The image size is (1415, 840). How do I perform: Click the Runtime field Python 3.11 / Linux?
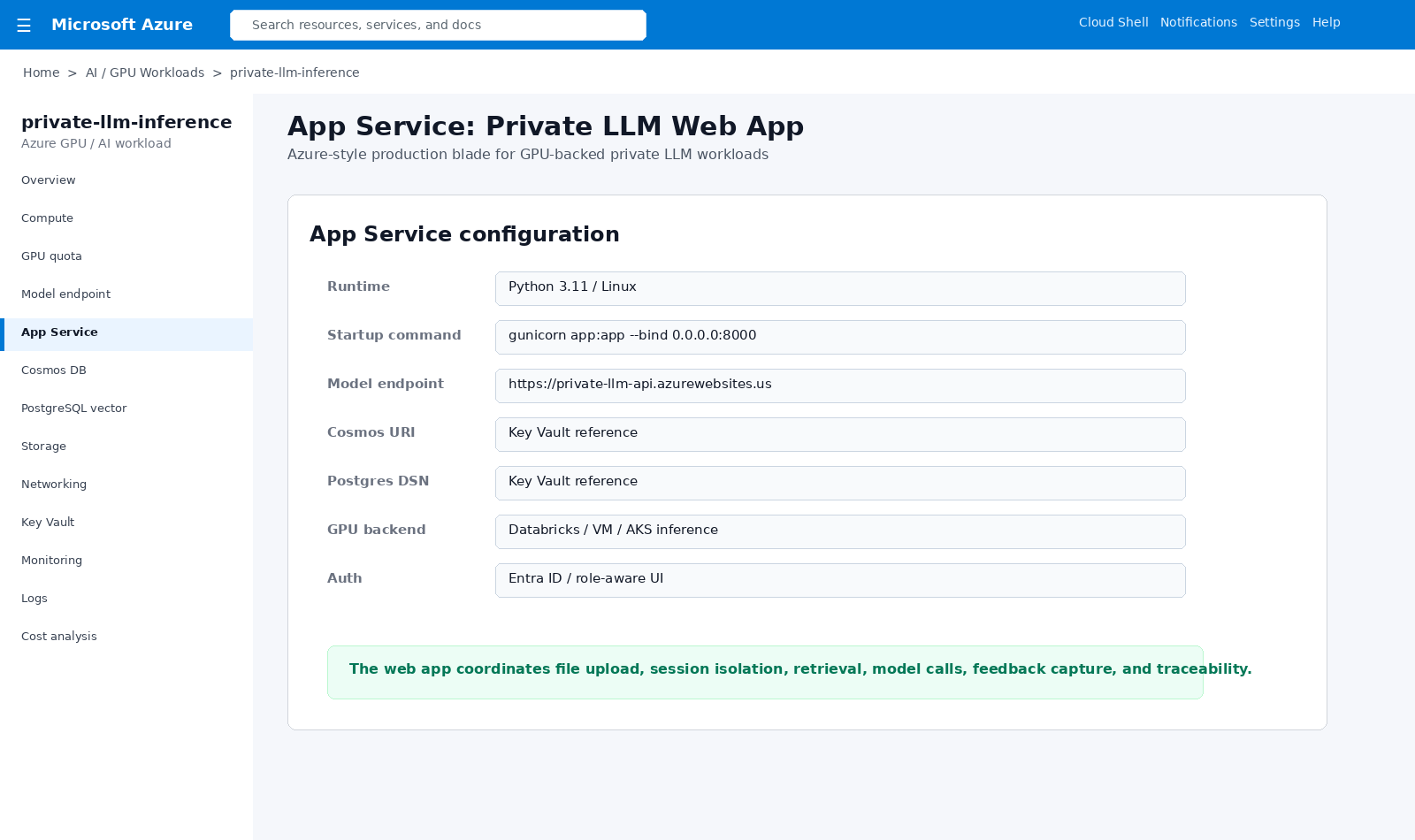(840, 288)
